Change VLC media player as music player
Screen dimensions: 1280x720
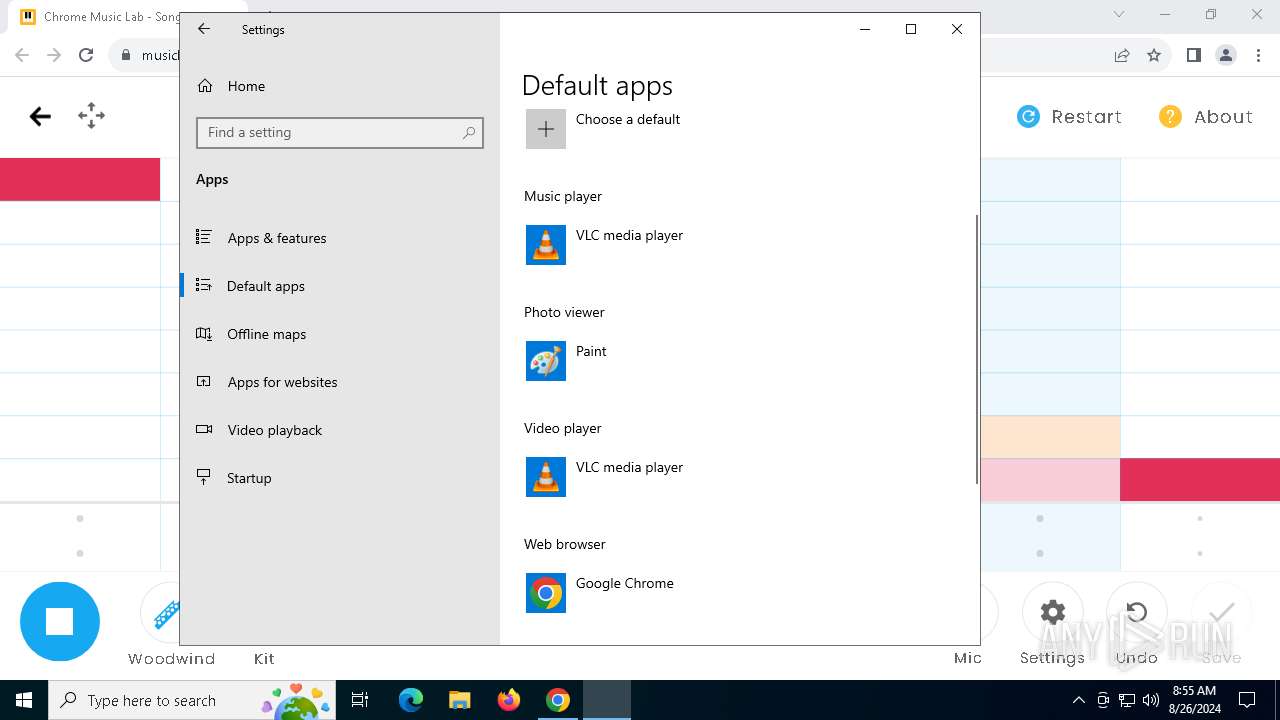(629, 236)
